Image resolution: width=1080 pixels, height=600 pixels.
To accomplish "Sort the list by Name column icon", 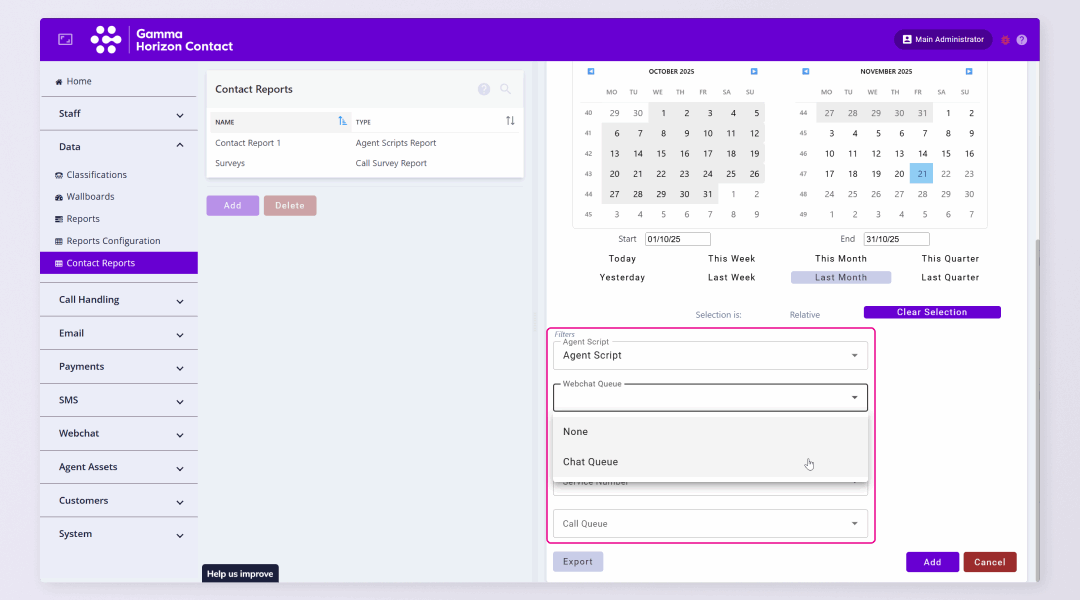I will pos(342,121).
